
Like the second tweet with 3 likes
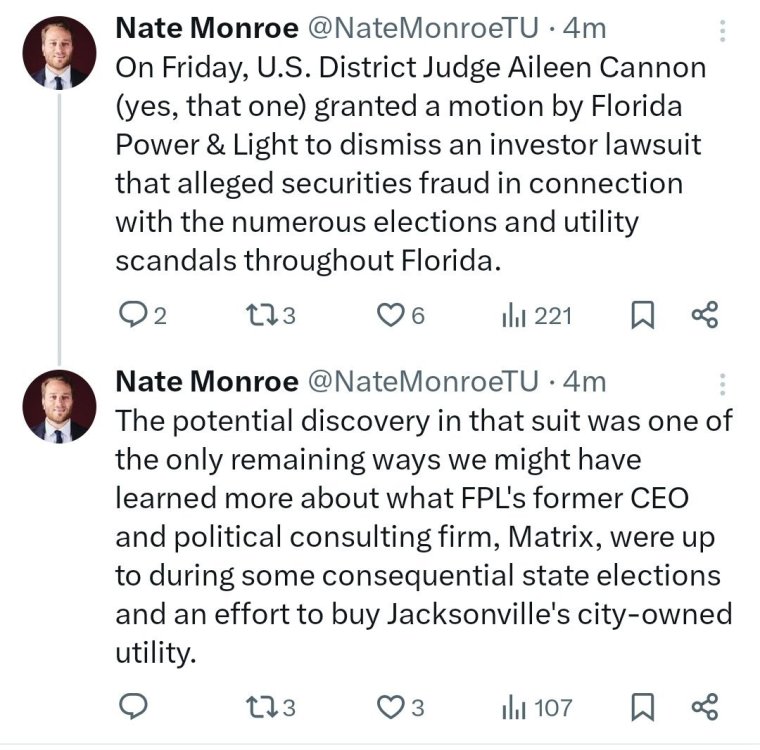[389, 708]
